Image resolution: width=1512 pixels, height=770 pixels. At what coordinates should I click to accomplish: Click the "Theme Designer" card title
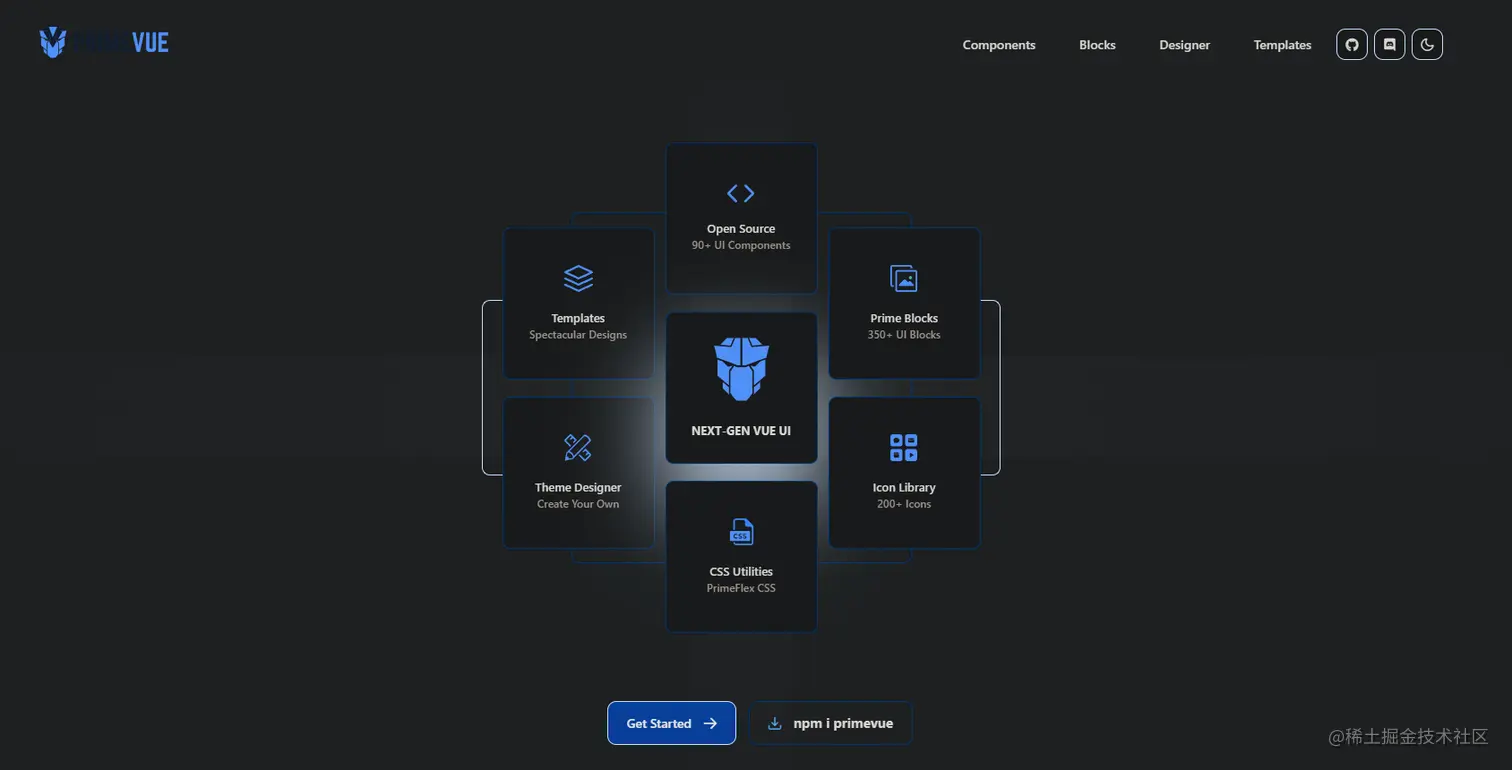578,488
